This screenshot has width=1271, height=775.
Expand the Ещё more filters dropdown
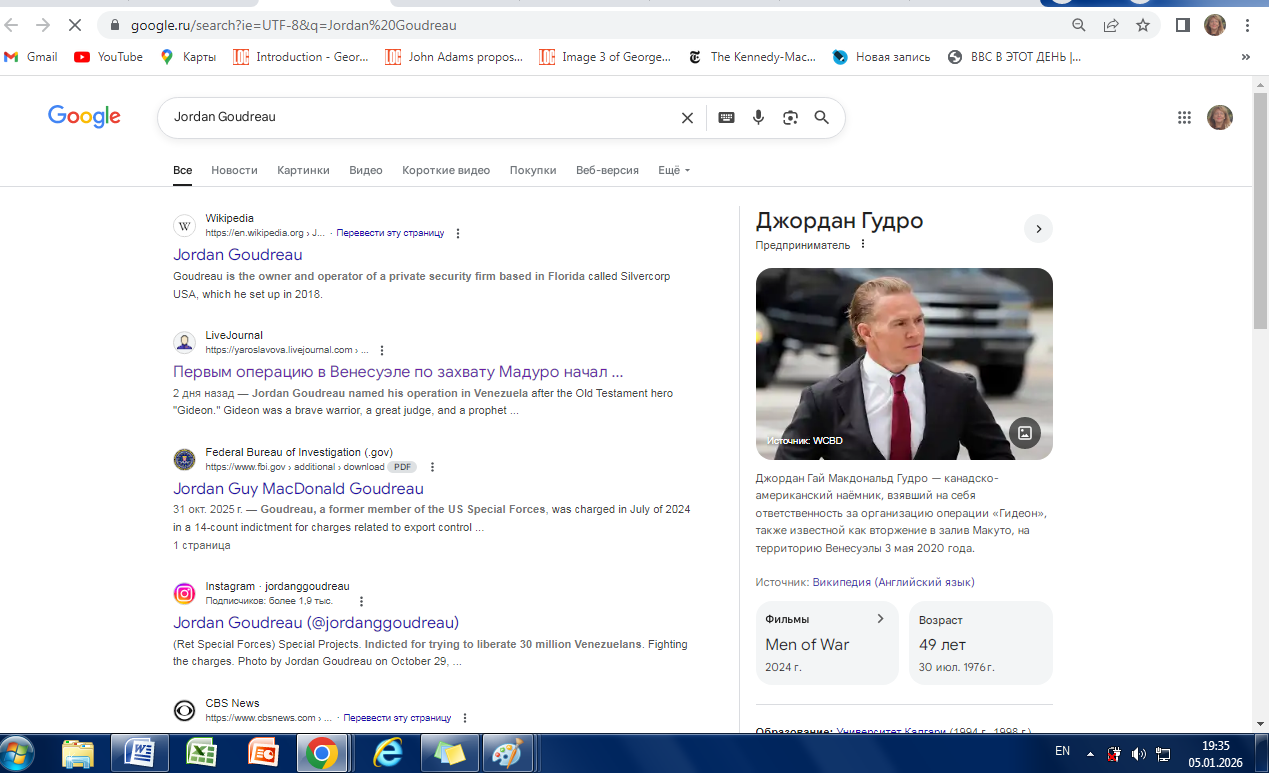click(674, 170)
